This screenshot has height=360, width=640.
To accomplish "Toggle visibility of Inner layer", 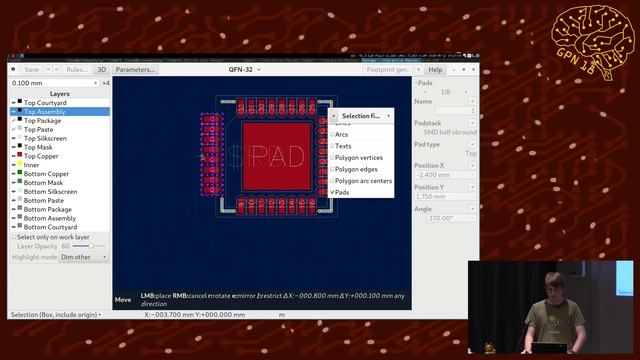I will (x=13, y=165).
